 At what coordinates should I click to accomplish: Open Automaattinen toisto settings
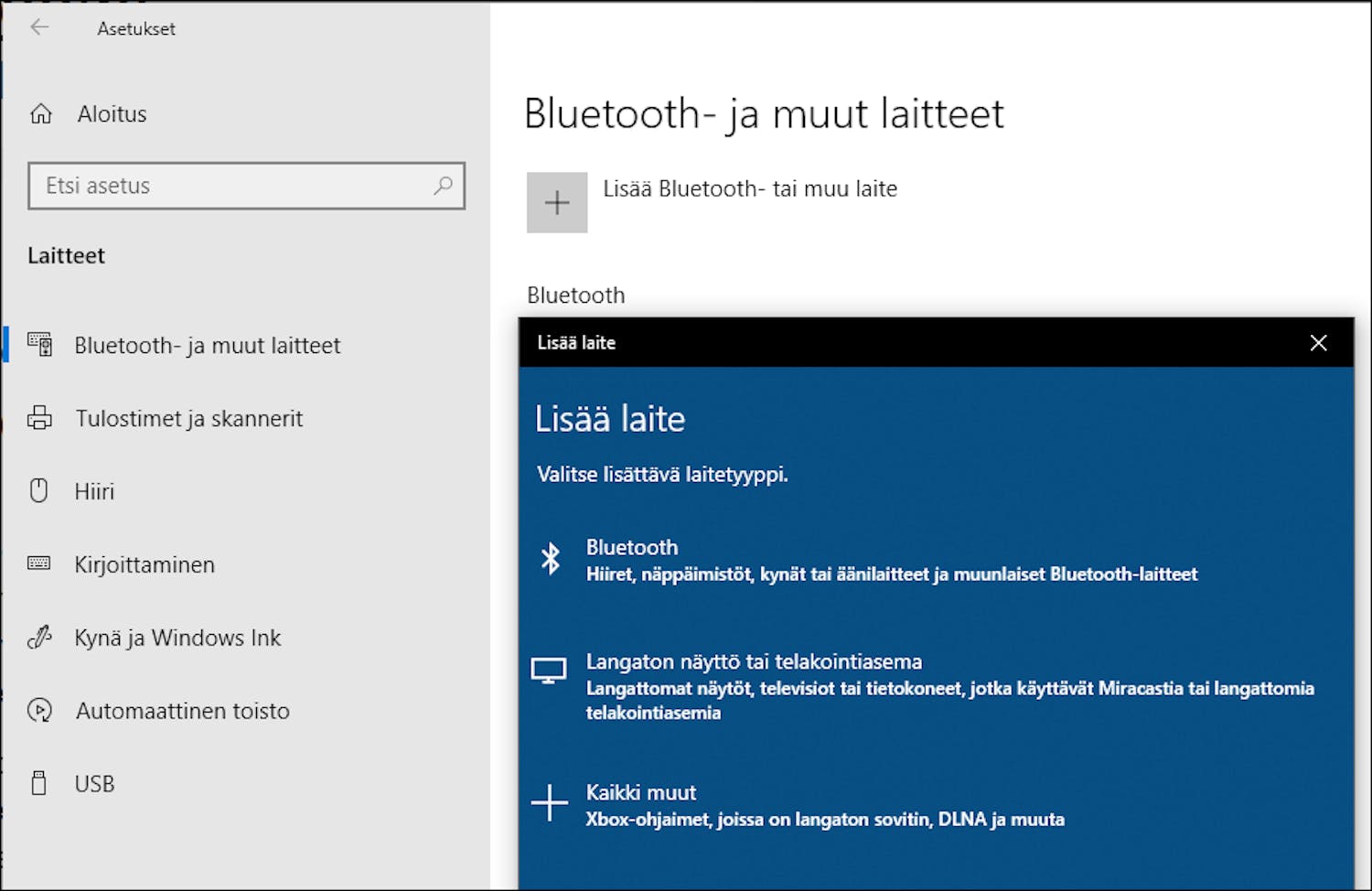pyautogui.click(x=182, y=711)
